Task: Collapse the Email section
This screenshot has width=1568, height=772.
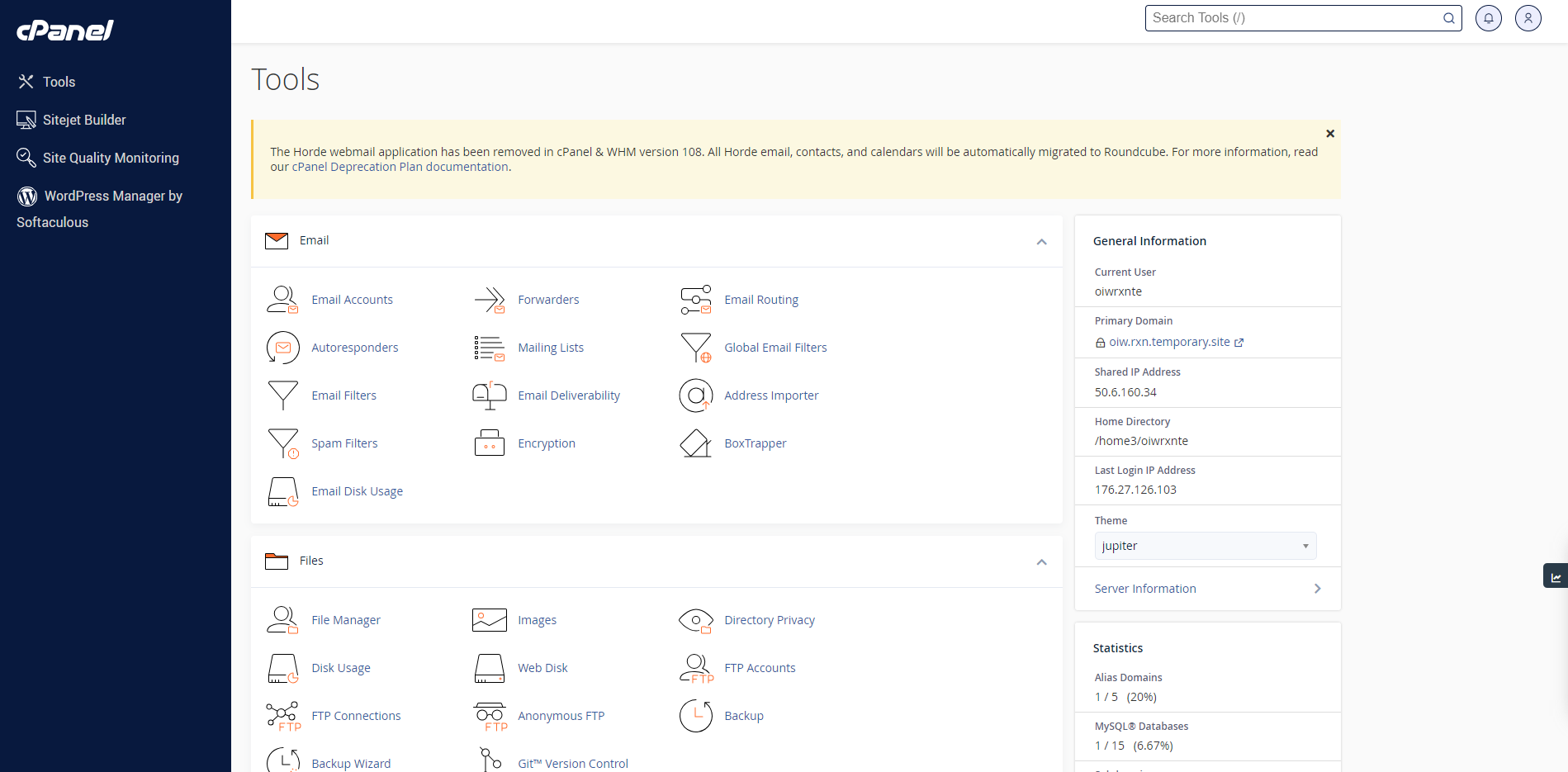Action: point(1041,241)
